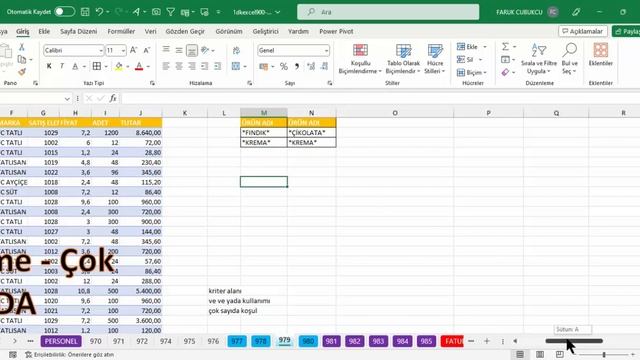Switch to sheet tab 980
Image resolution: width=640 pixels, height=360 pixels.
(x=308, y=341)
